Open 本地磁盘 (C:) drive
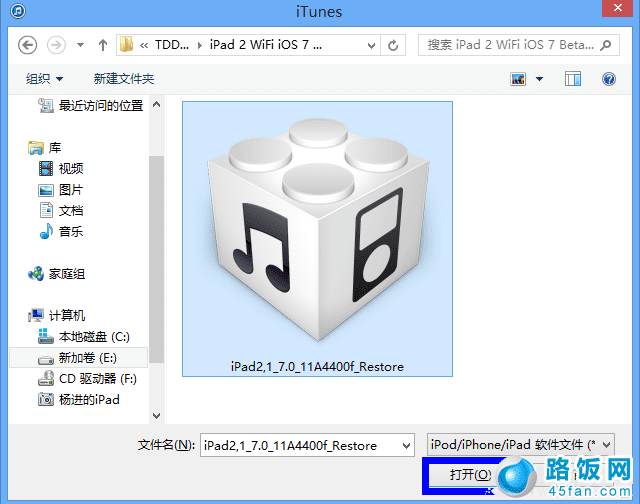This screenshot has height=504, width=640. [x=84, y=337]
